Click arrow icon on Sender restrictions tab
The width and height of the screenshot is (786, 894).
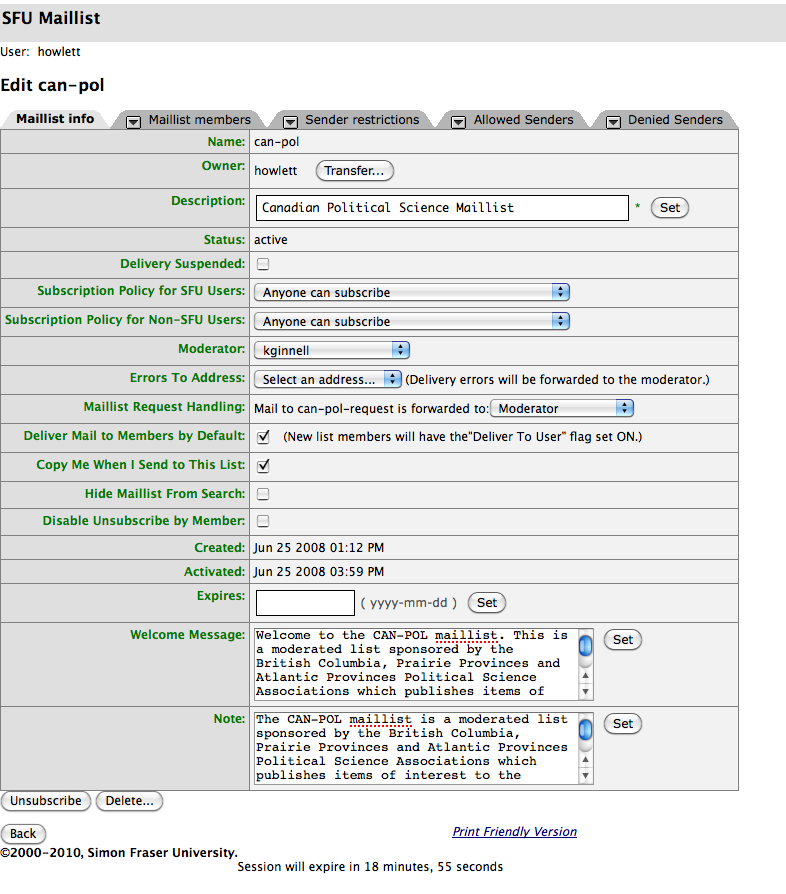pos(290,121)
